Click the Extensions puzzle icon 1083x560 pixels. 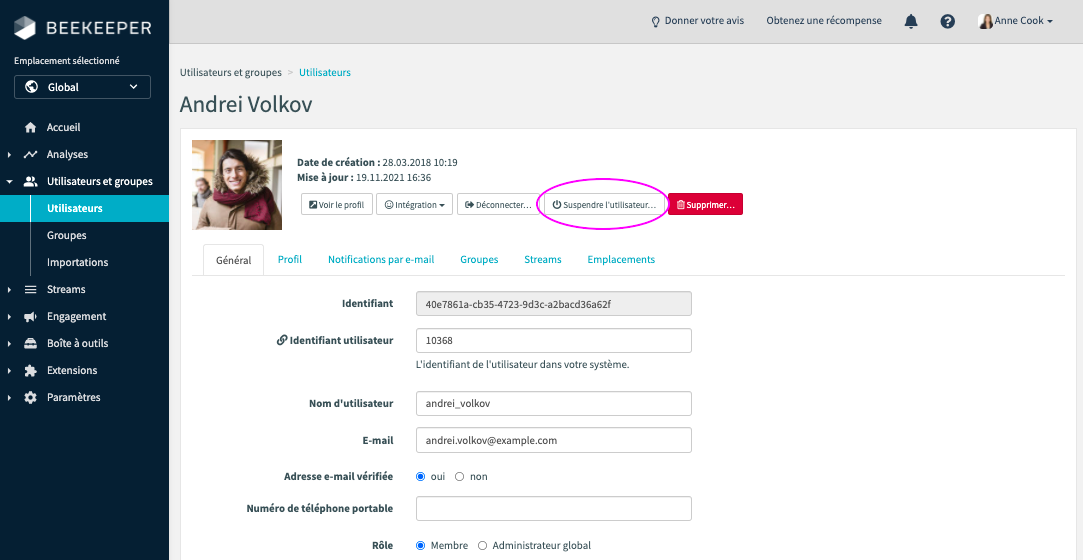pyautogui.click(x=30, y=371)
